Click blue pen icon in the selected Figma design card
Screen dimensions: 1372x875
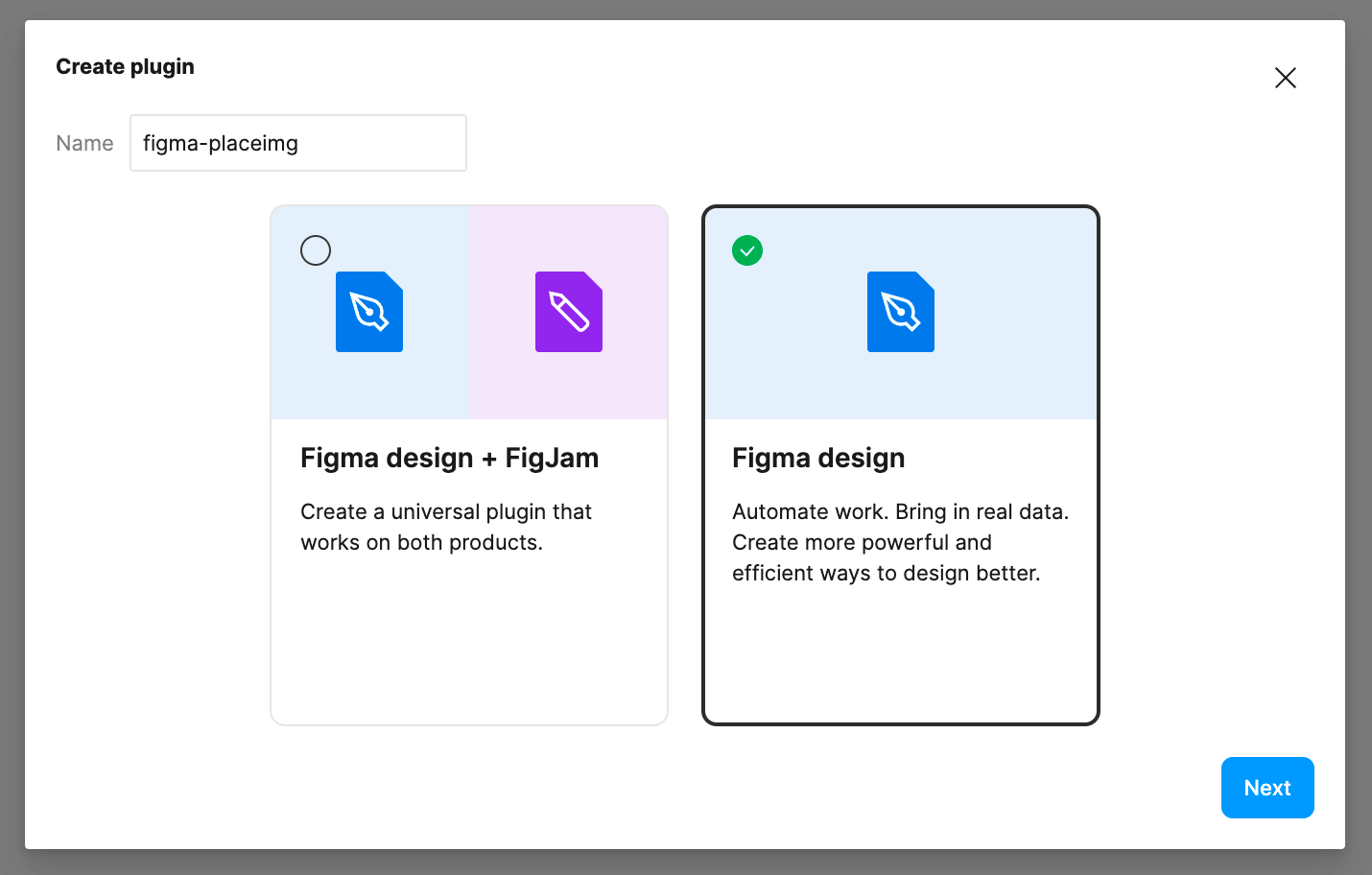click(901, 312)
